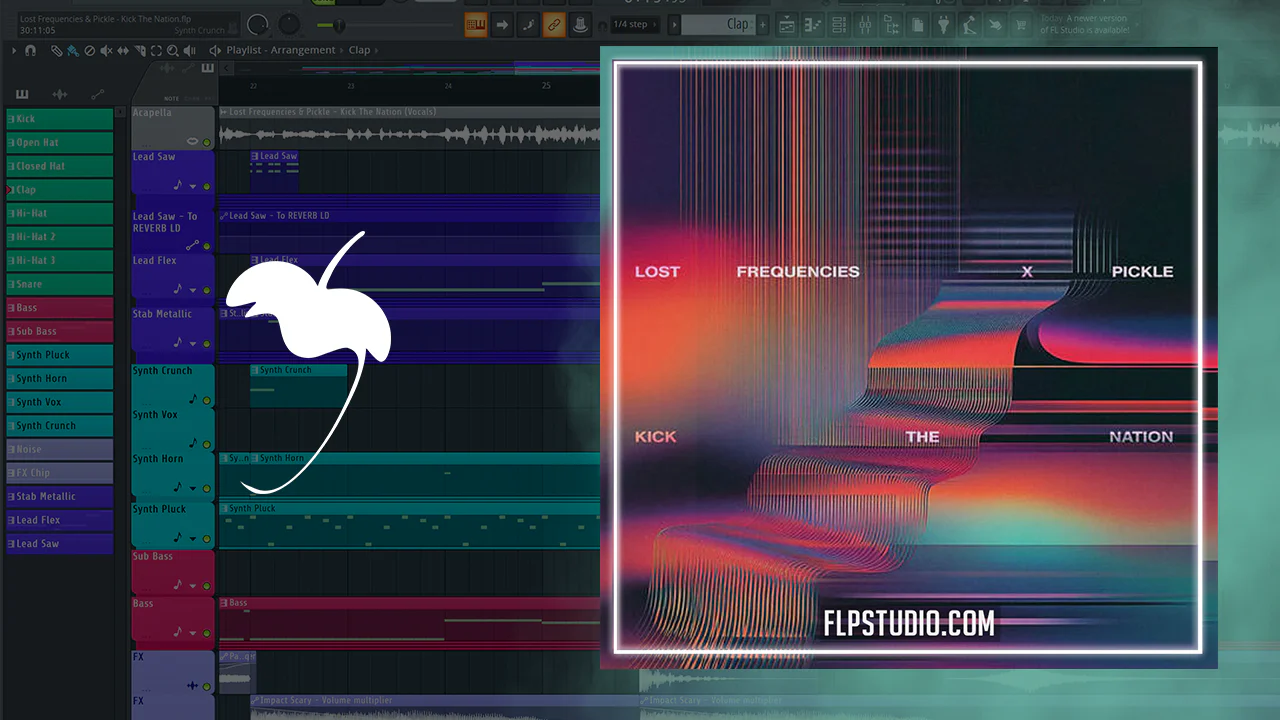Select the playback speaker tool in Playlist
The width and height of the screenshot is (1280, 720).
point(190,50)
